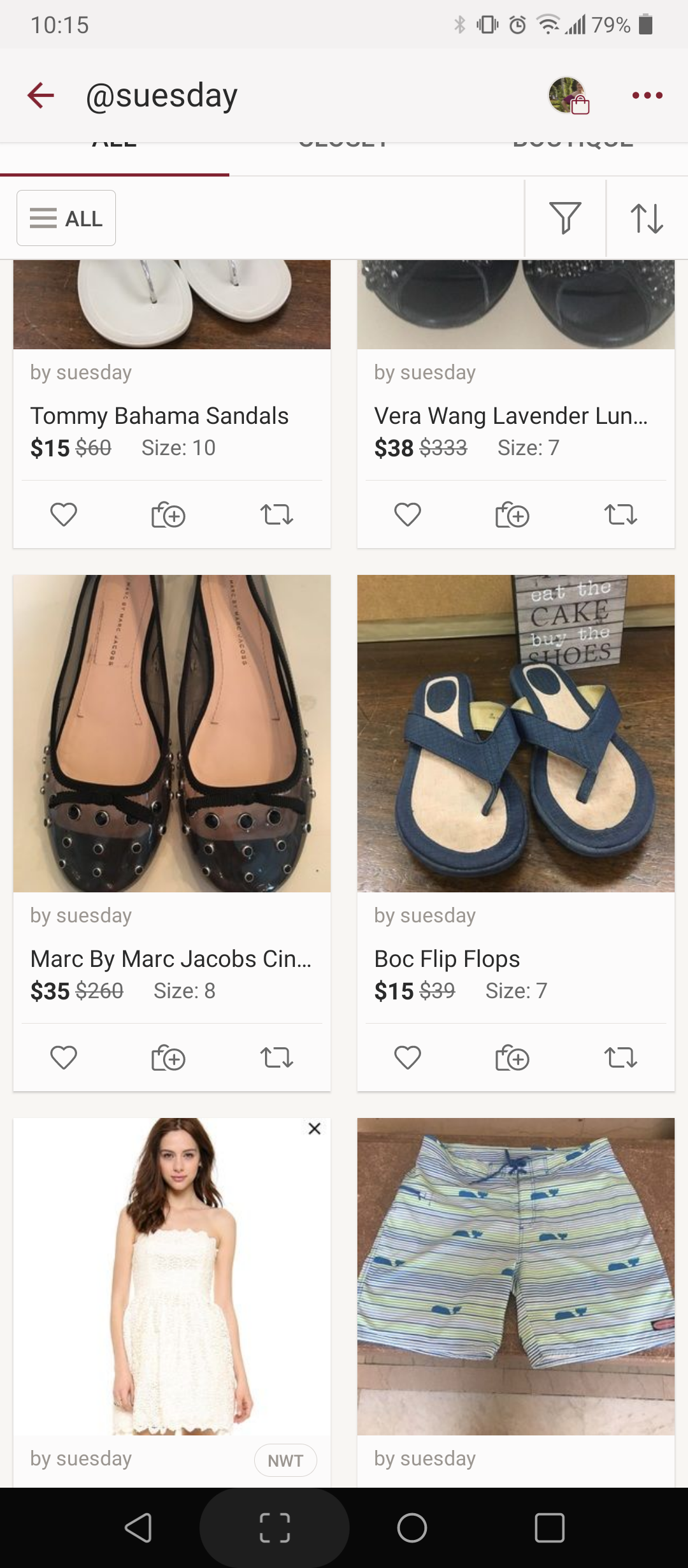Add Marc By Marc Jacobs flats to bundle
The width and height of the screenshot is (688, 1568).
coord(168,1057)
